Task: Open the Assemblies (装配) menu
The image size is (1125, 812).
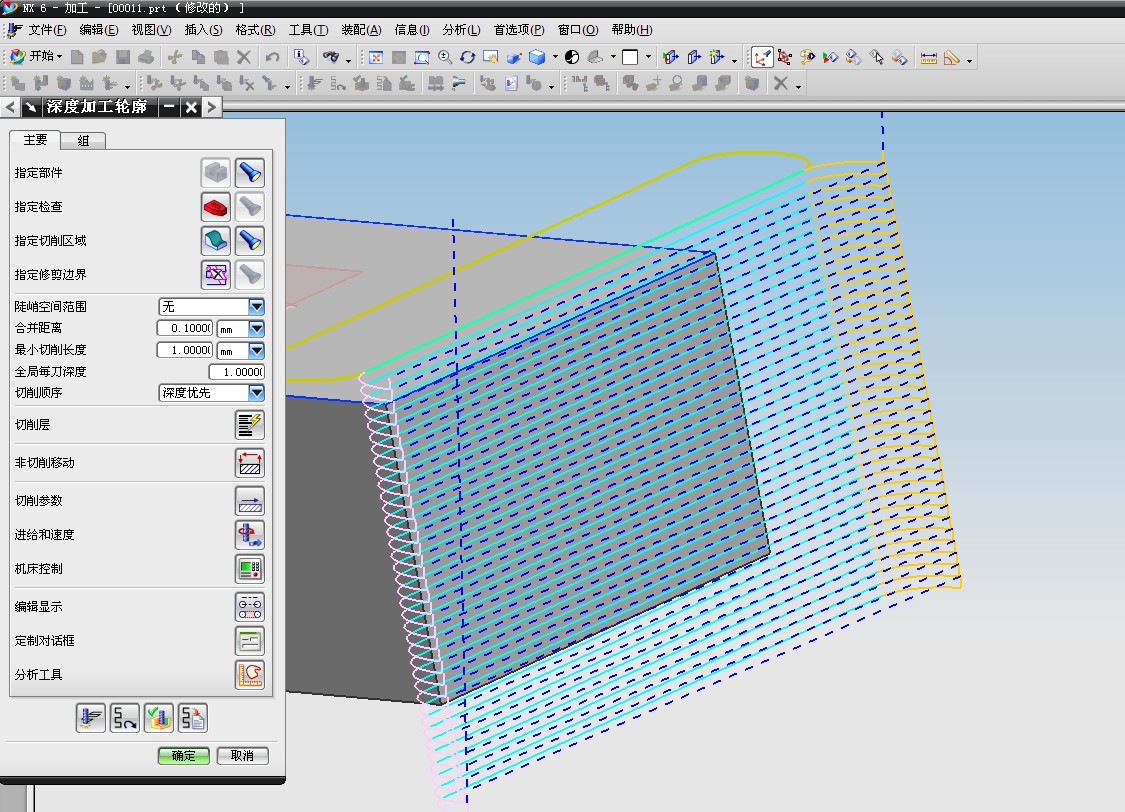Action: point(361,29)
